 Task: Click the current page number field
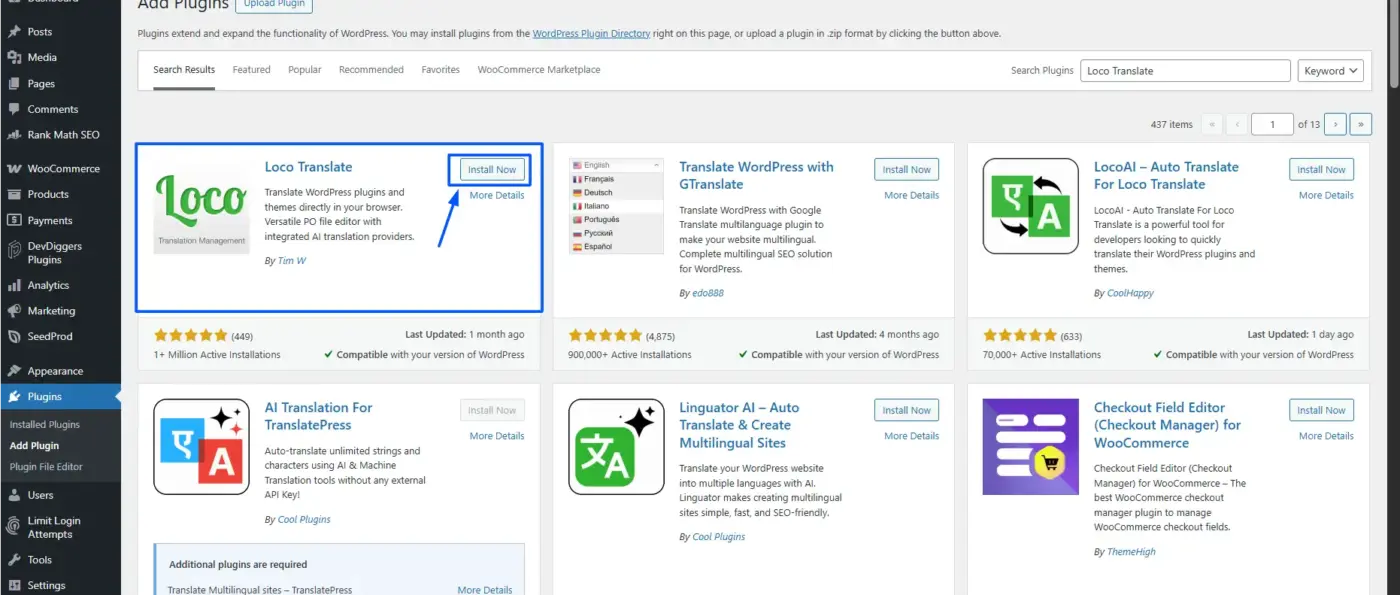point(1273,125)
